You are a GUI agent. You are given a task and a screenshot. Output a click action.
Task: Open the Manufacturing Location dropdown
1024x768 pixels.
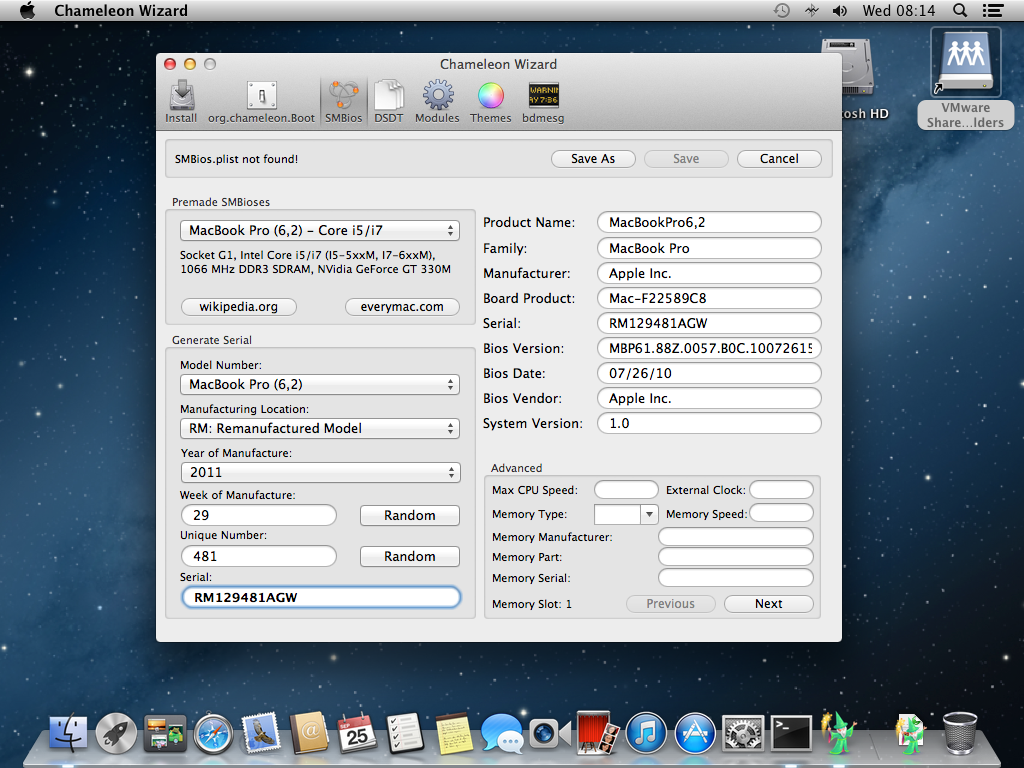pyautogui.click(x=319, y=428)
